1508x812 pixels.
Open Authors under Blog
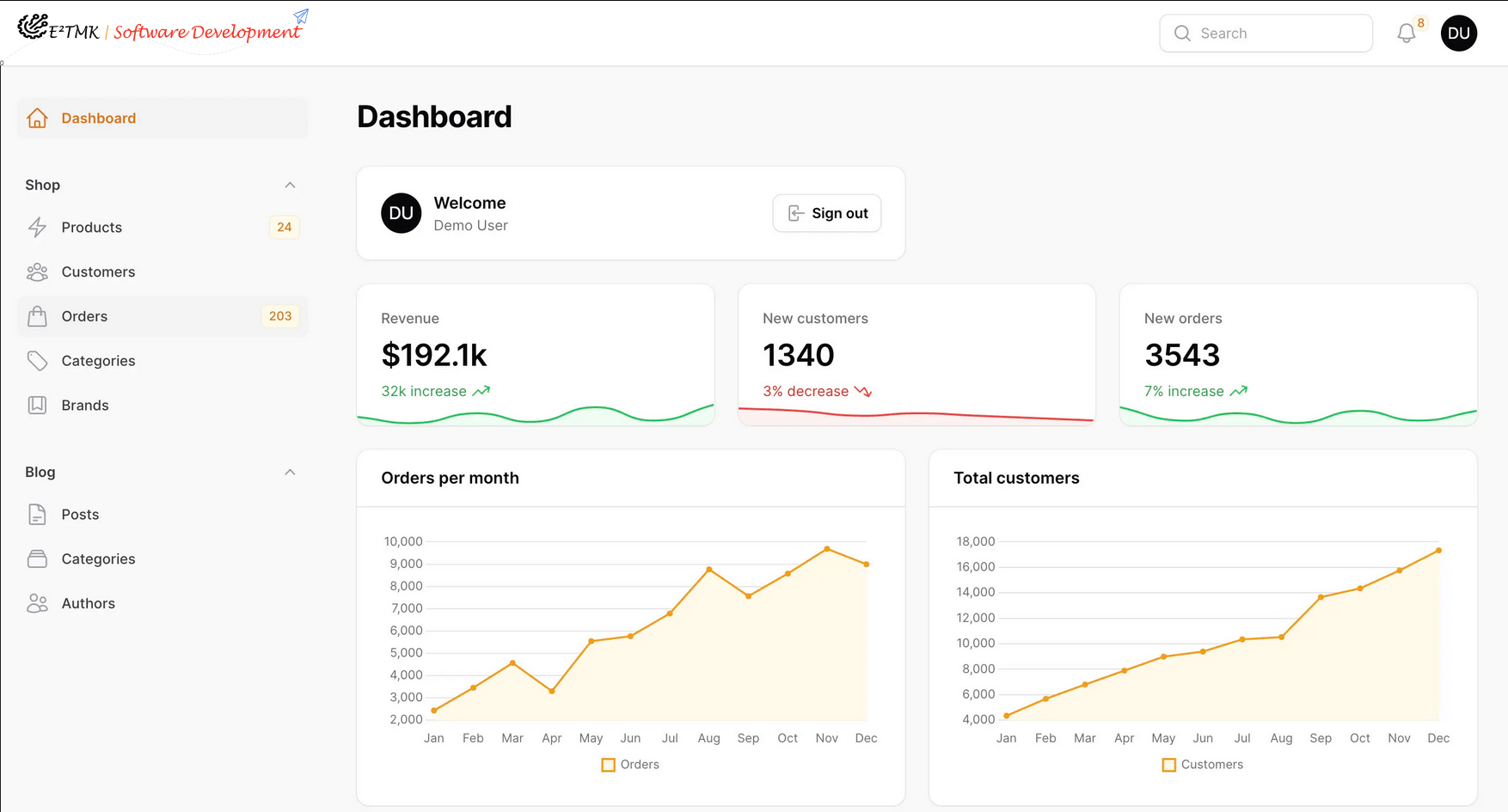click(162, 603)
